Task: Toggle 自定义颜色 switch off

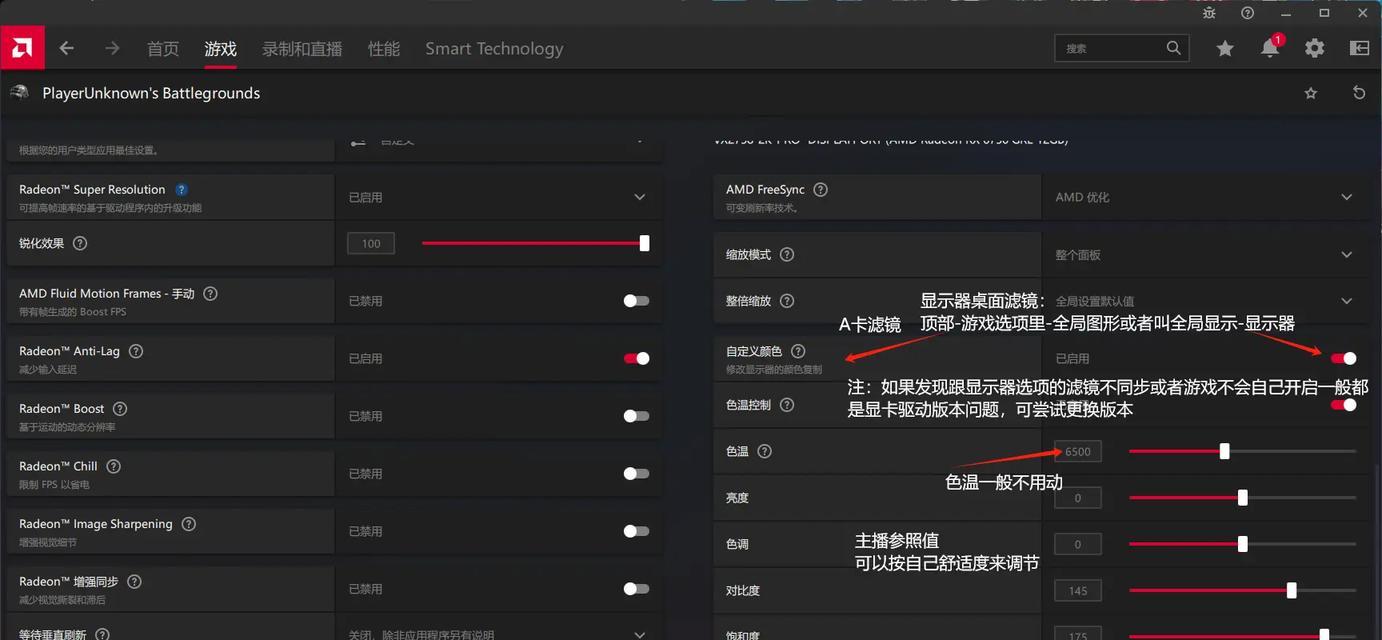Action: click(1343, 358)
